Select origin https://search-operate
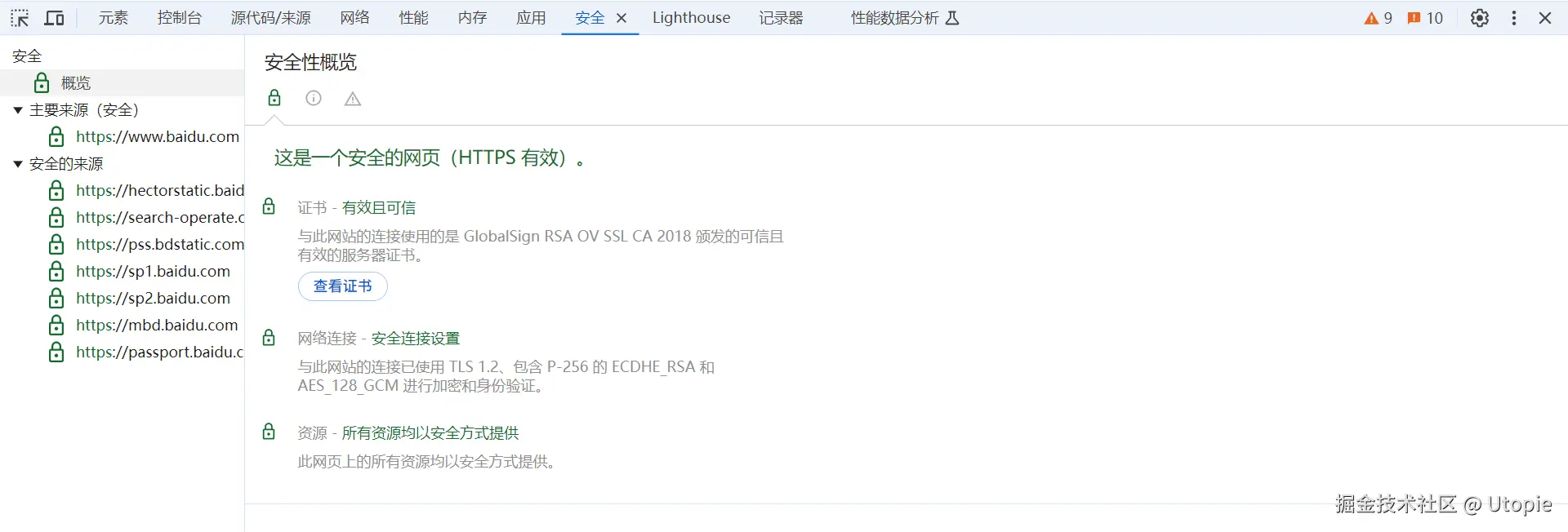This screenshot has height=532, width=1568. coord(160,217)
